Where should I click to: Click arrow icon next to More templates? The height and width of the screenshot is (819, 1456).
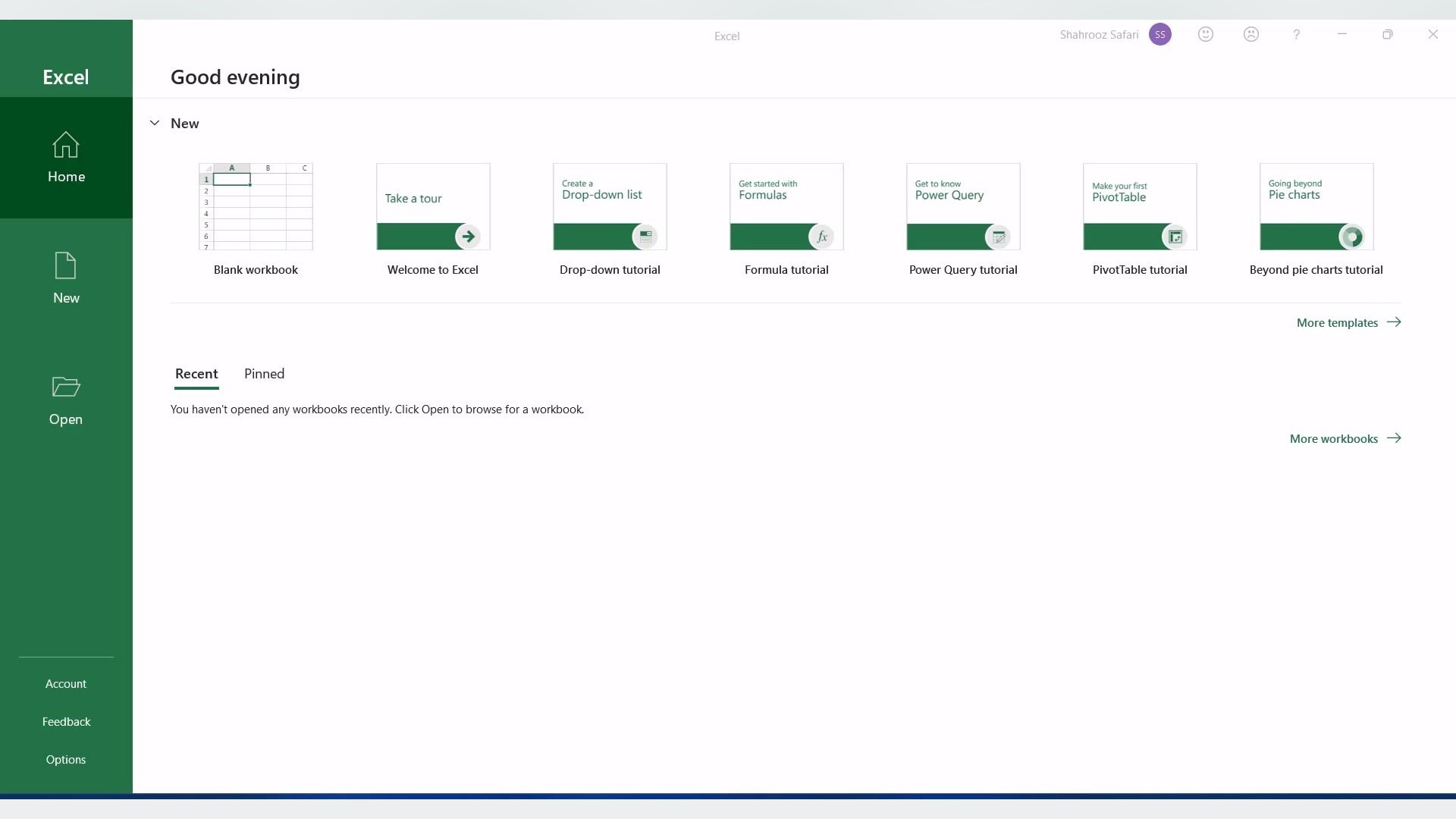pos(1394,322)
